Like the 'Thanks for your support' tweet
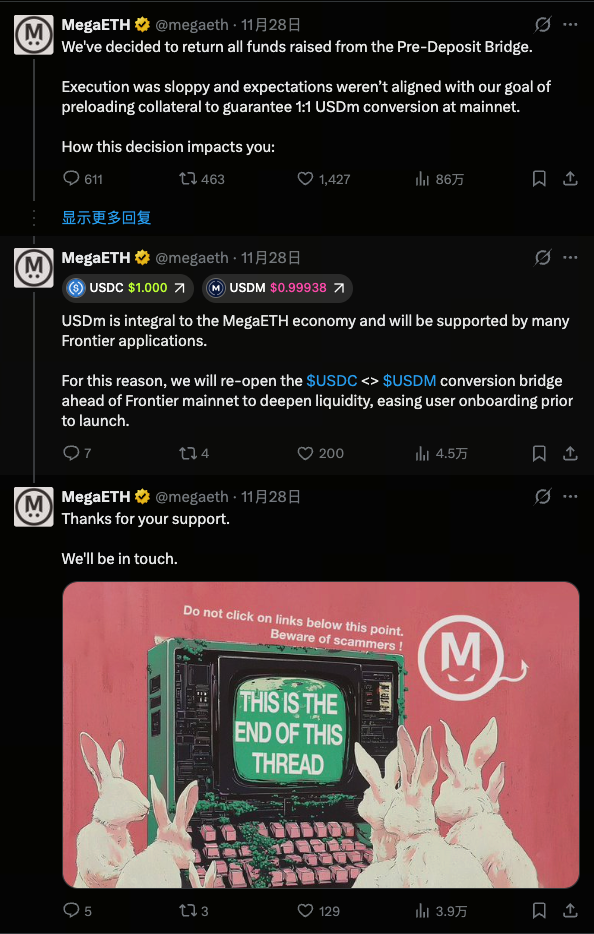 tap(318, 911)
